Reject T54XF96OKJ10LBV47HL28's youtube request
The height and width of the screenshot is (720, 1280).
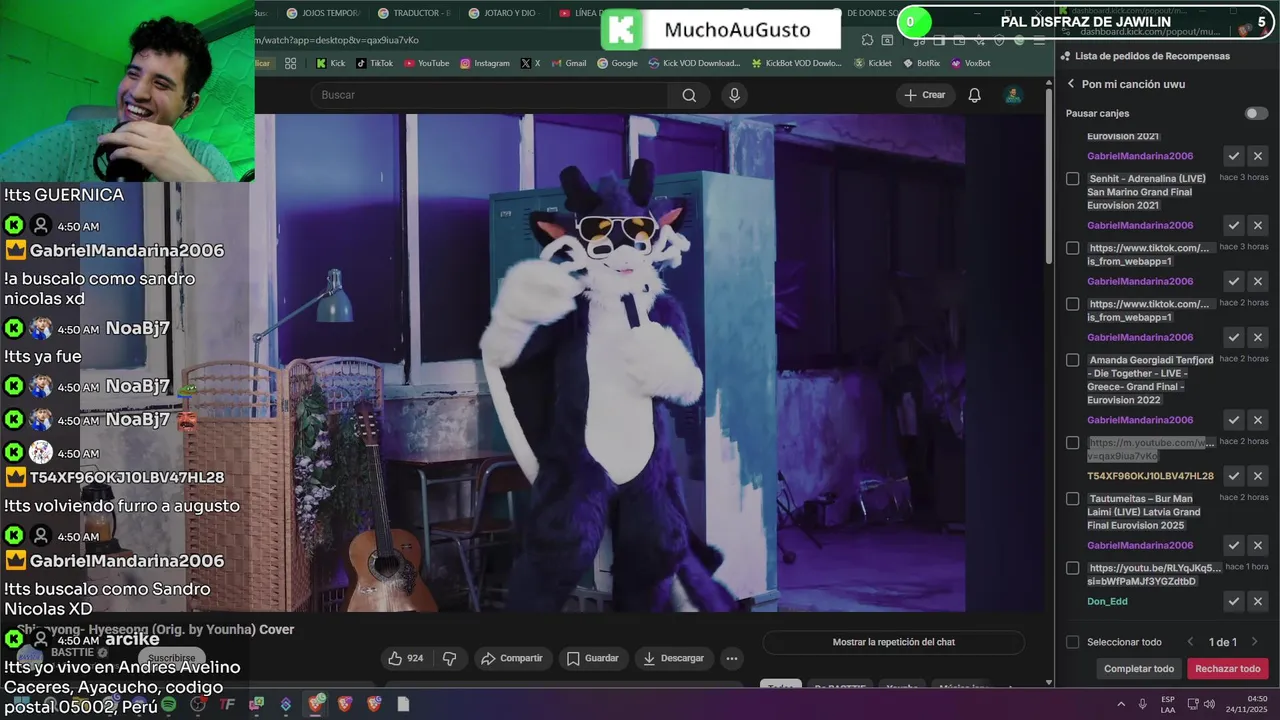click(x=1258, y=477)
